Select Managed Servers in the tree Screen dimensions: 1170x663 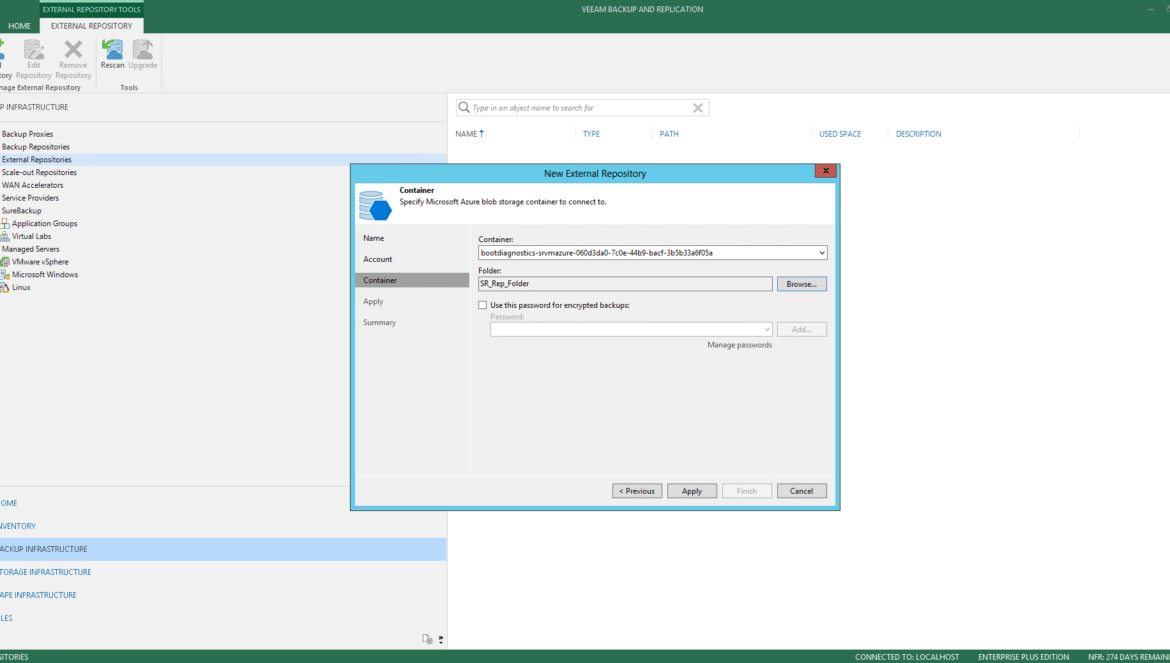coord(31,249)
